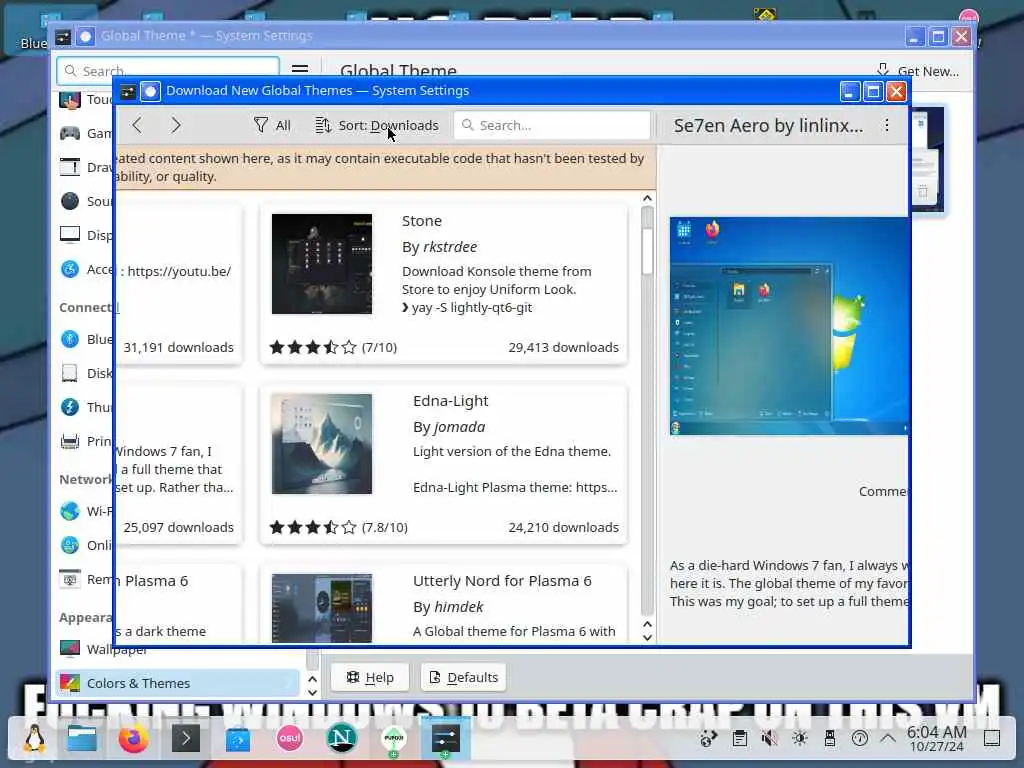Screen dimensions: 1024x768
Task: Select the Stone theme title
Action: tap(422, 221)
